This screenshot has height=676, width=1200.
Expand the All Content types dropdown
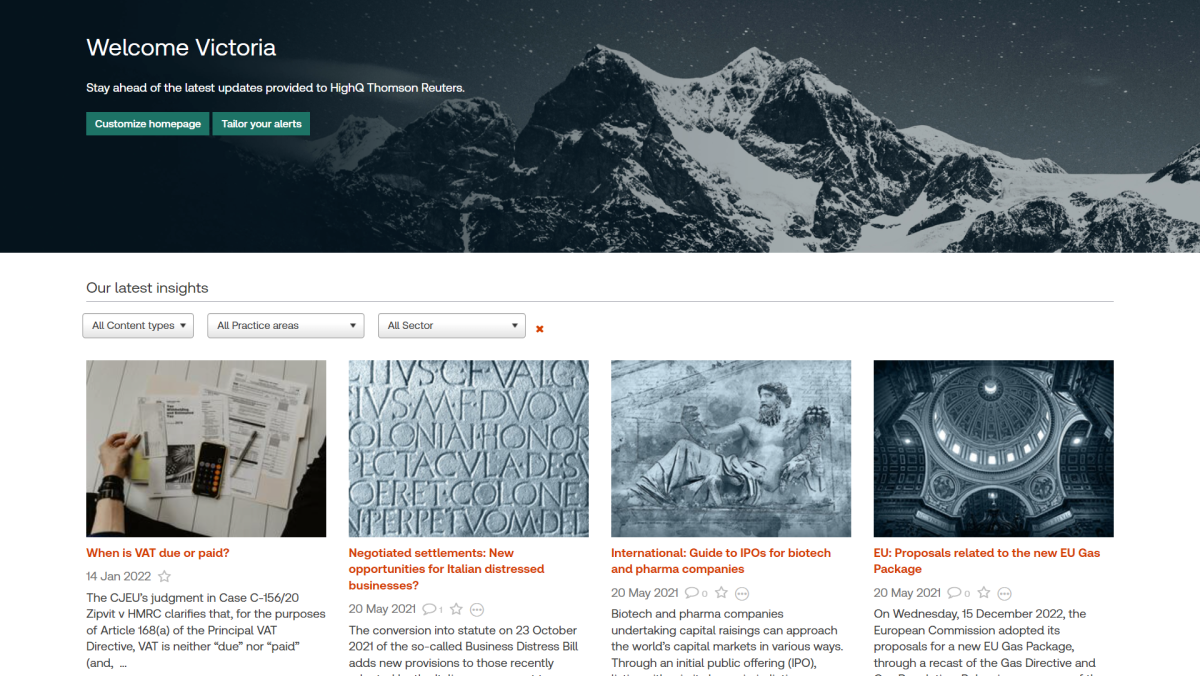coord(138,325)
